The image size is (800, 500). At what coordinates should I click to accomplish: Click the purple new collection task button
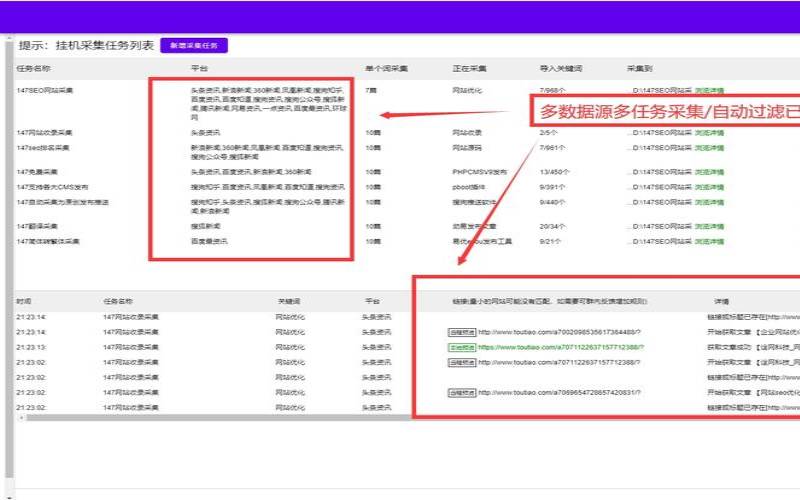tap(194, 45)
